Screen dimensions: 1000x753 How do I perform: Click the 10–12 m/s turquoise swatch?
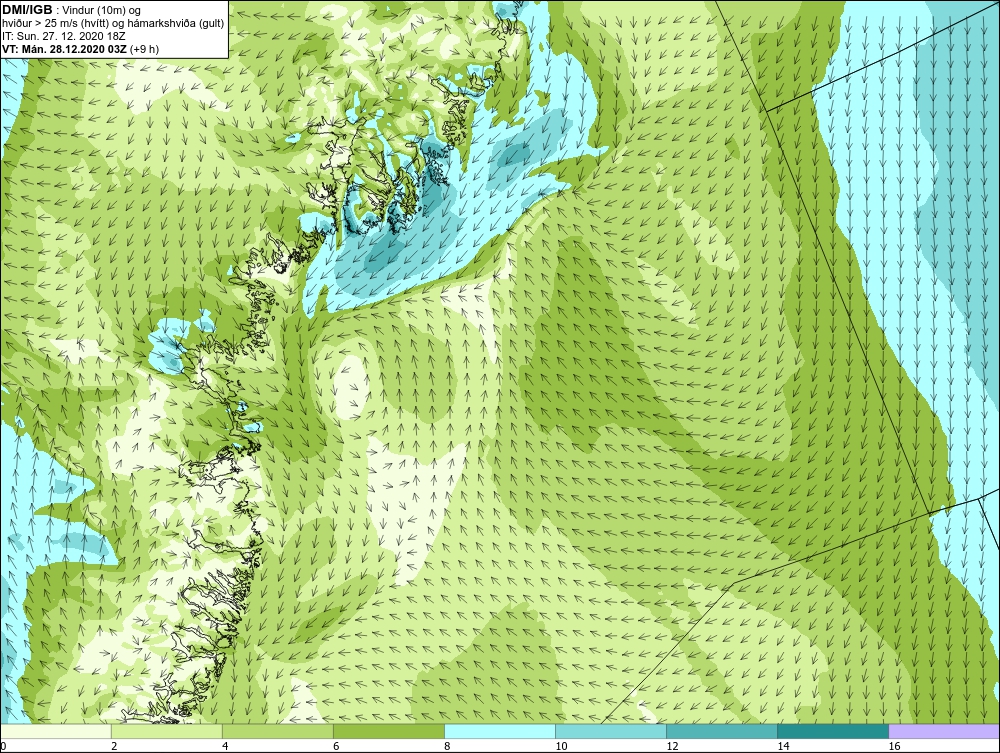pyautogui.click(x=610, y=731)
